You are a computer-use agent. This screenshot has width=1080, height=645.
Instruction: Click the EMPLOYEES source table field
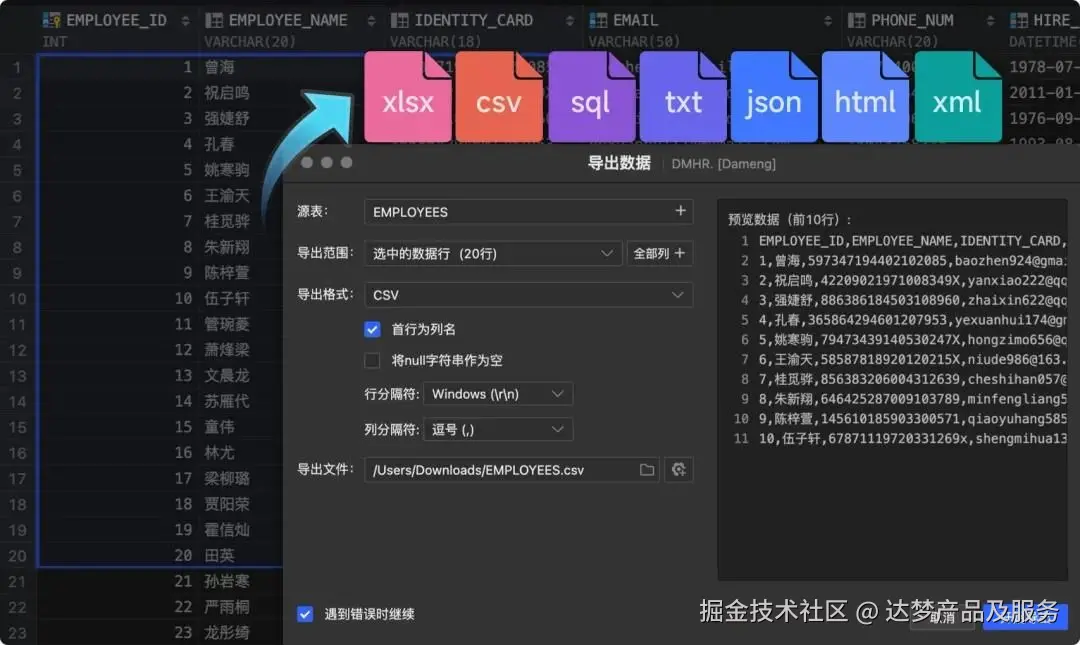[x=528, y=212]
